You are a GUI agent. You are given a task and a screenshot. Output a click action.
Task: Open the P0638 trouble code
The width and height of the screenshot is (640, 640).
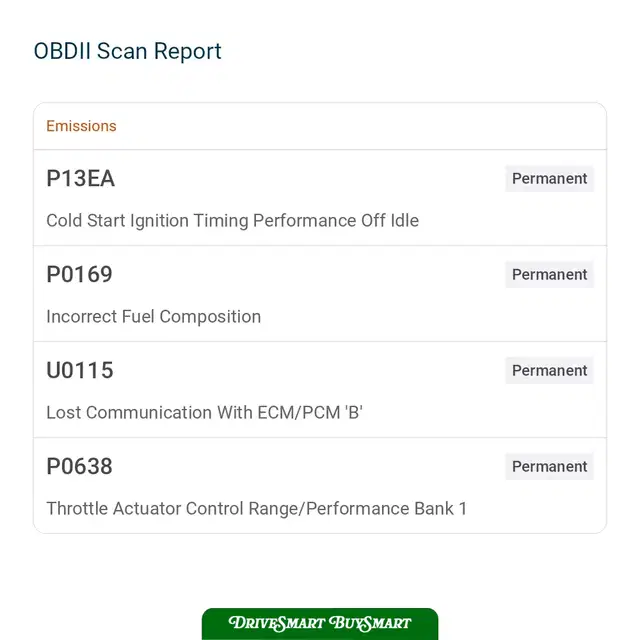click(80, 466)
